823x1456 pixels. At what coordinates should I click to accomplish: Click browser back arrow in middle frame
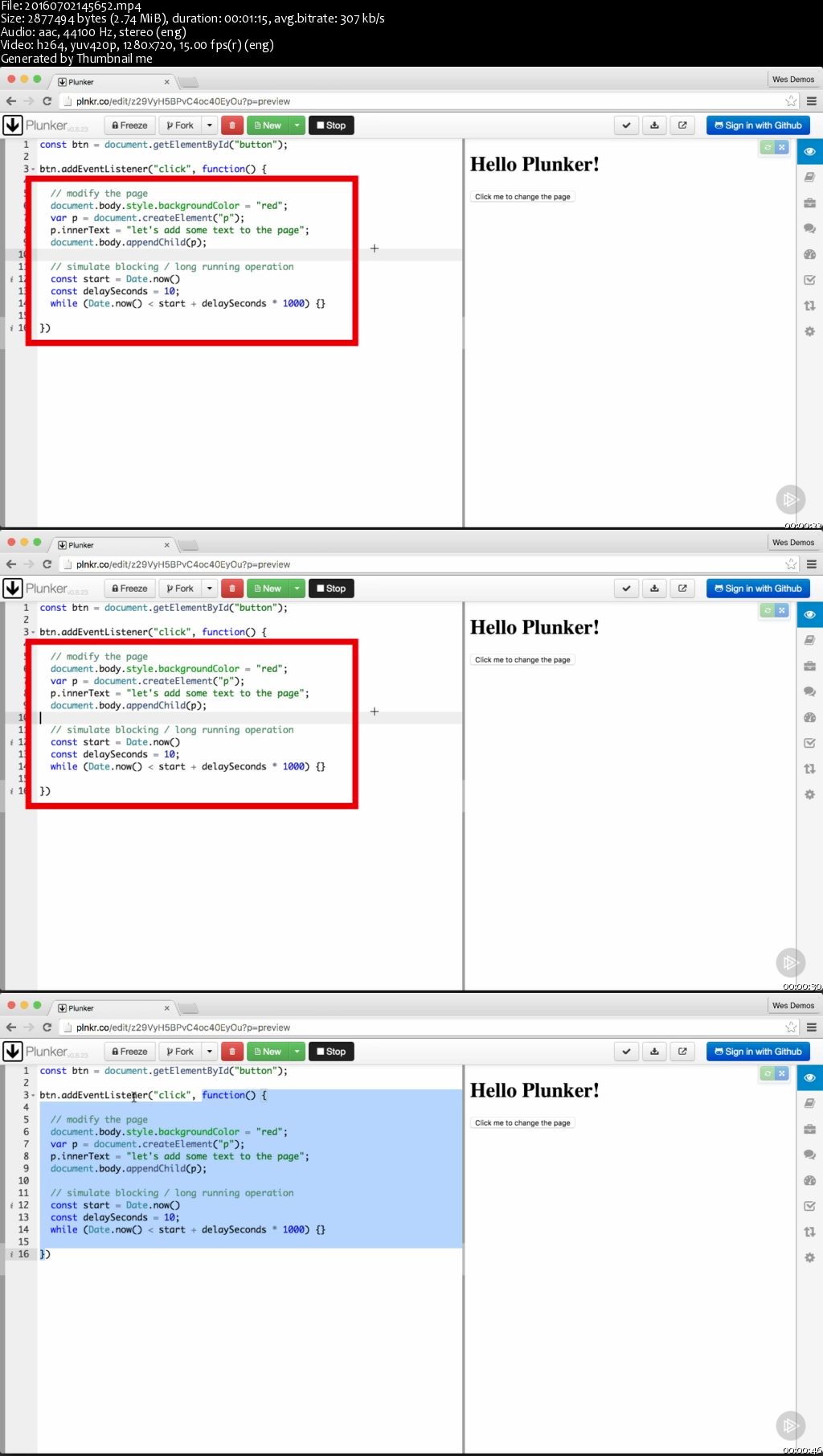(11, 564)
